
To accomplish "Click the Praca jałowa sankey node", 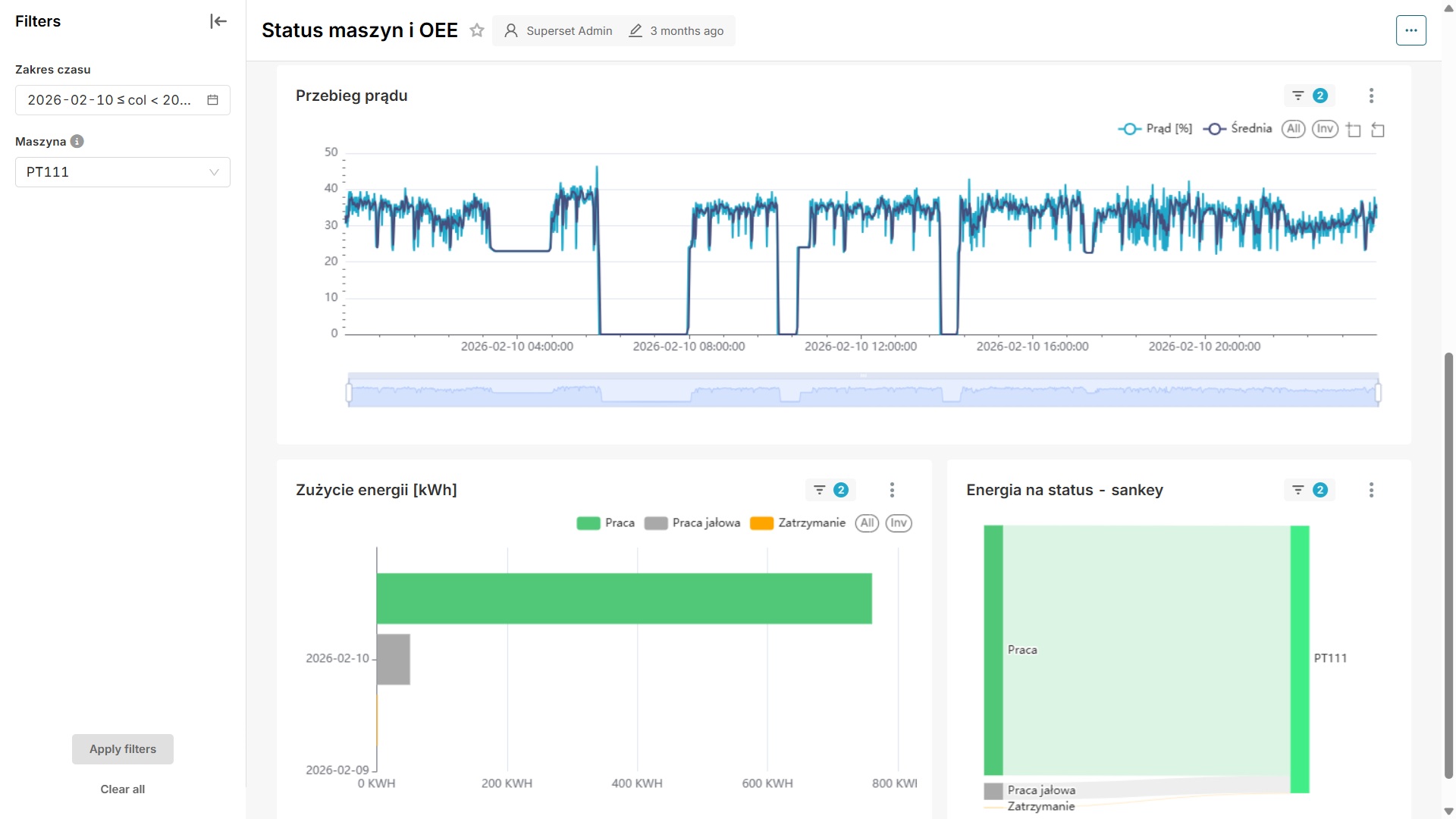I will 993,791.
